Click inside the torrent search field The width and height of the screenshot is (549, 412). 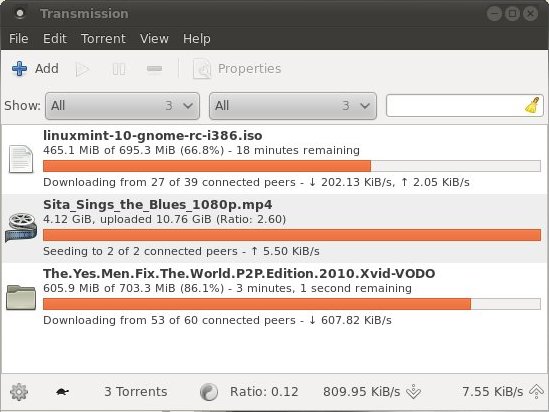[455, 105]
